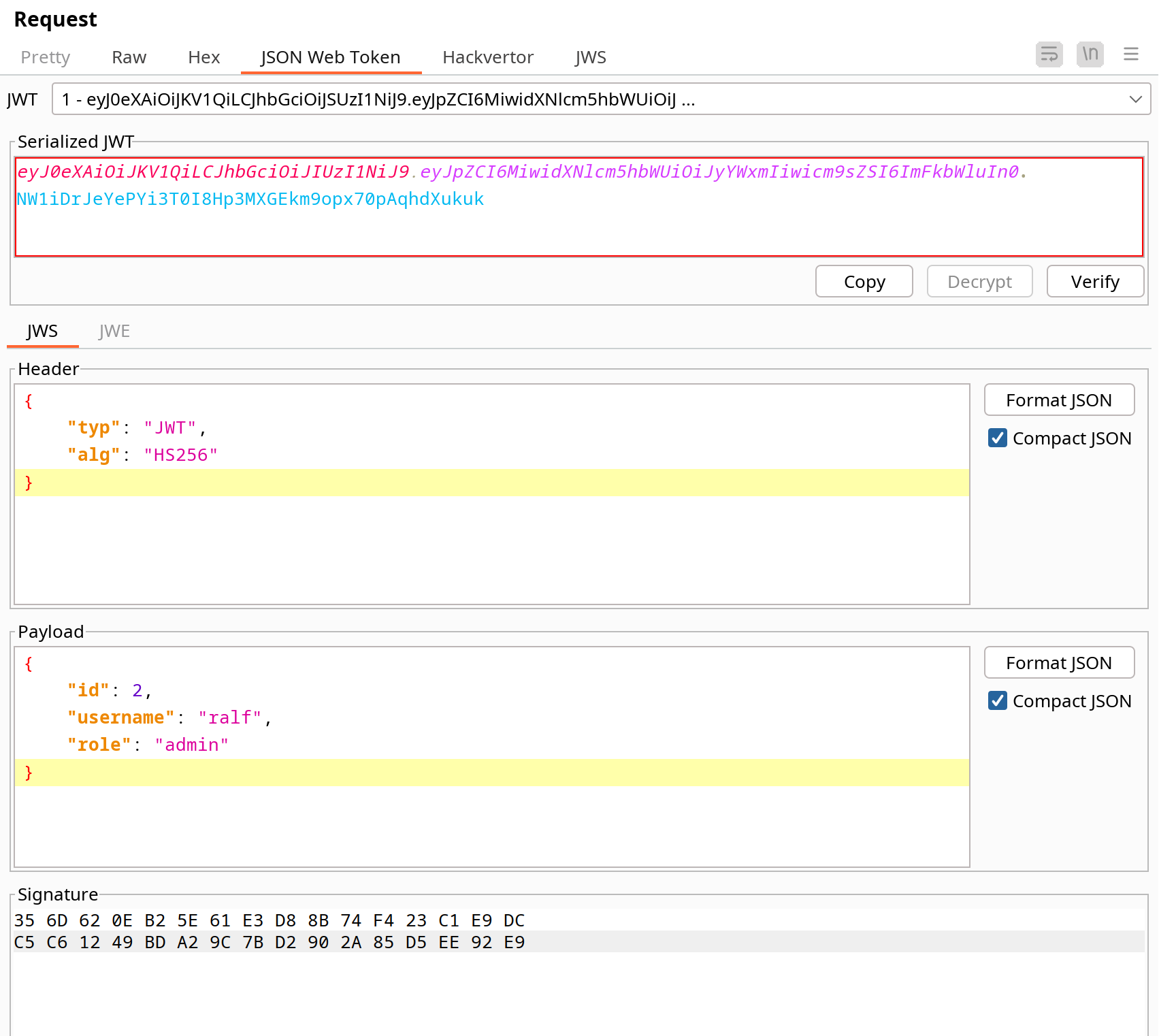The image size is (1159, 1036).
Task: Open the Hackvertor tab
Action: tap(488, 57)
